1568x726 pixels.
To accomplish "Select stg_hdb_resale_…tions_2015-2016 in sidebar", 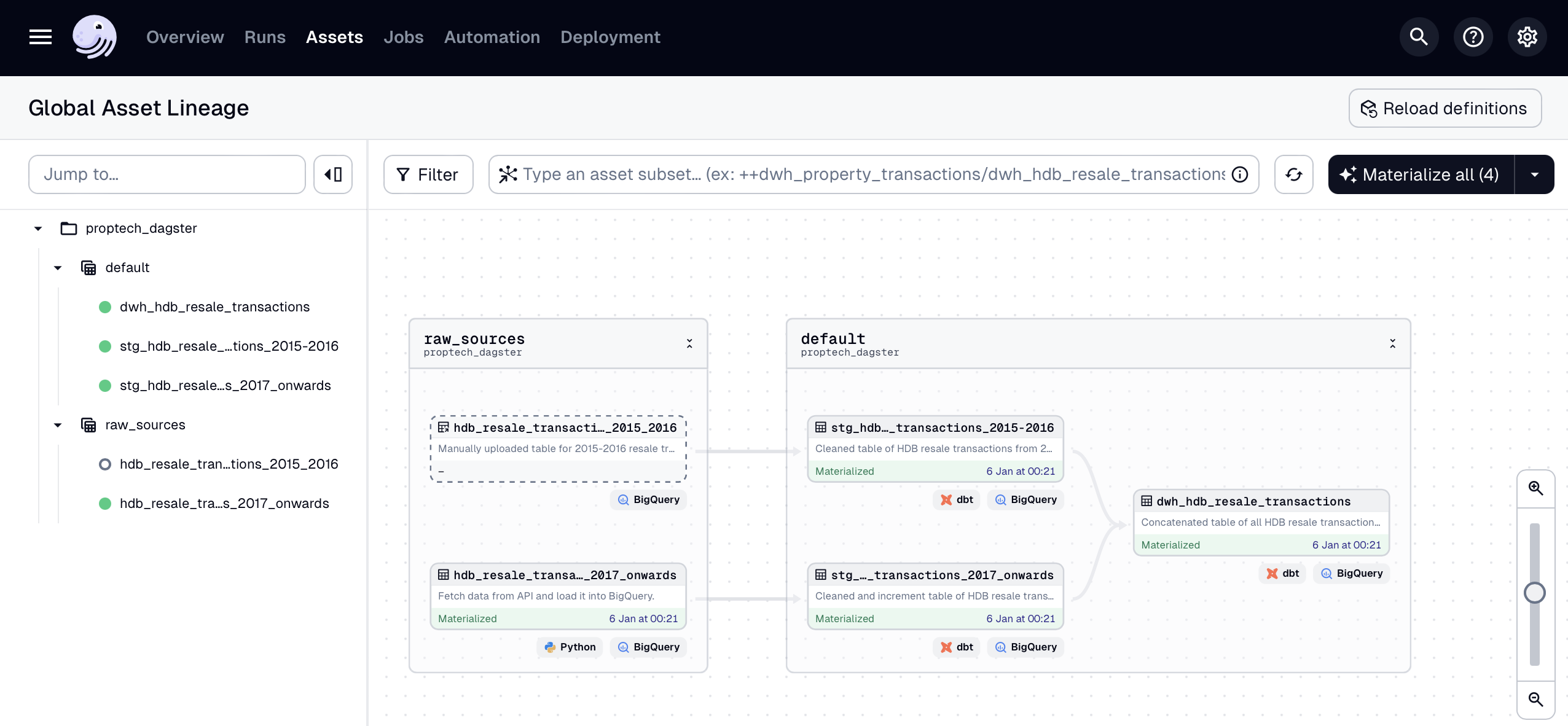I will tap(229, 346).
